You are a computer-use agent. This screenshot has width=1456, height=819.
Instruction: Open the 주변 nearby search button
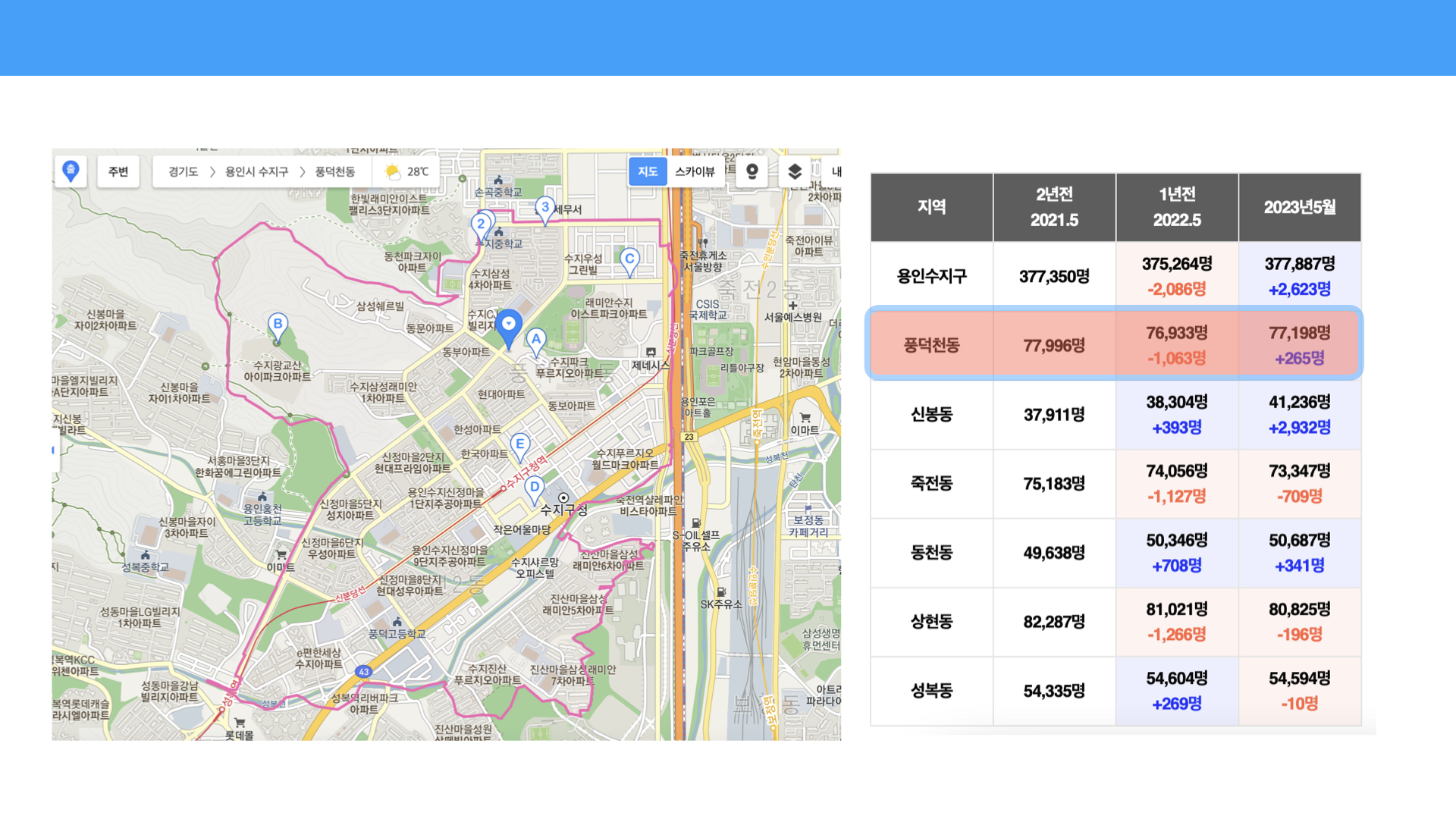118,172
